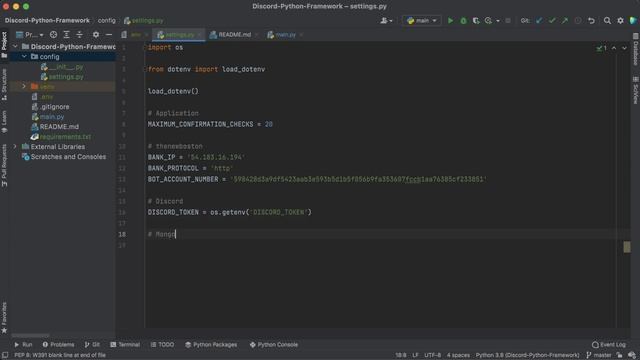Viewport: 640px width, 360px height.
Task: Open the Python Console tool window
Action: pos(273,345)
